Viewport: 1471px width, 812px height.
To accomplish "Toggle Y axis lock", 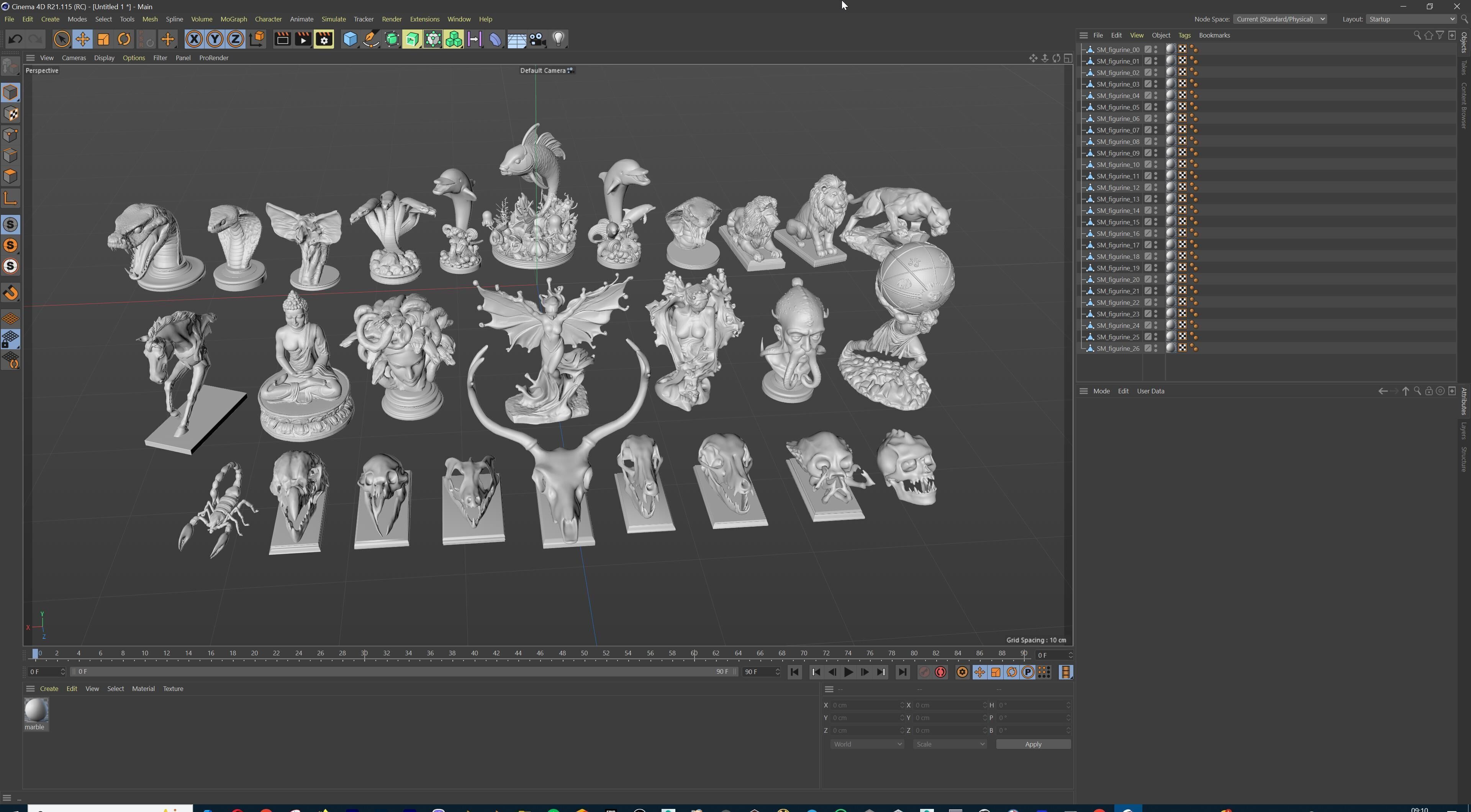I will point(215,39).
